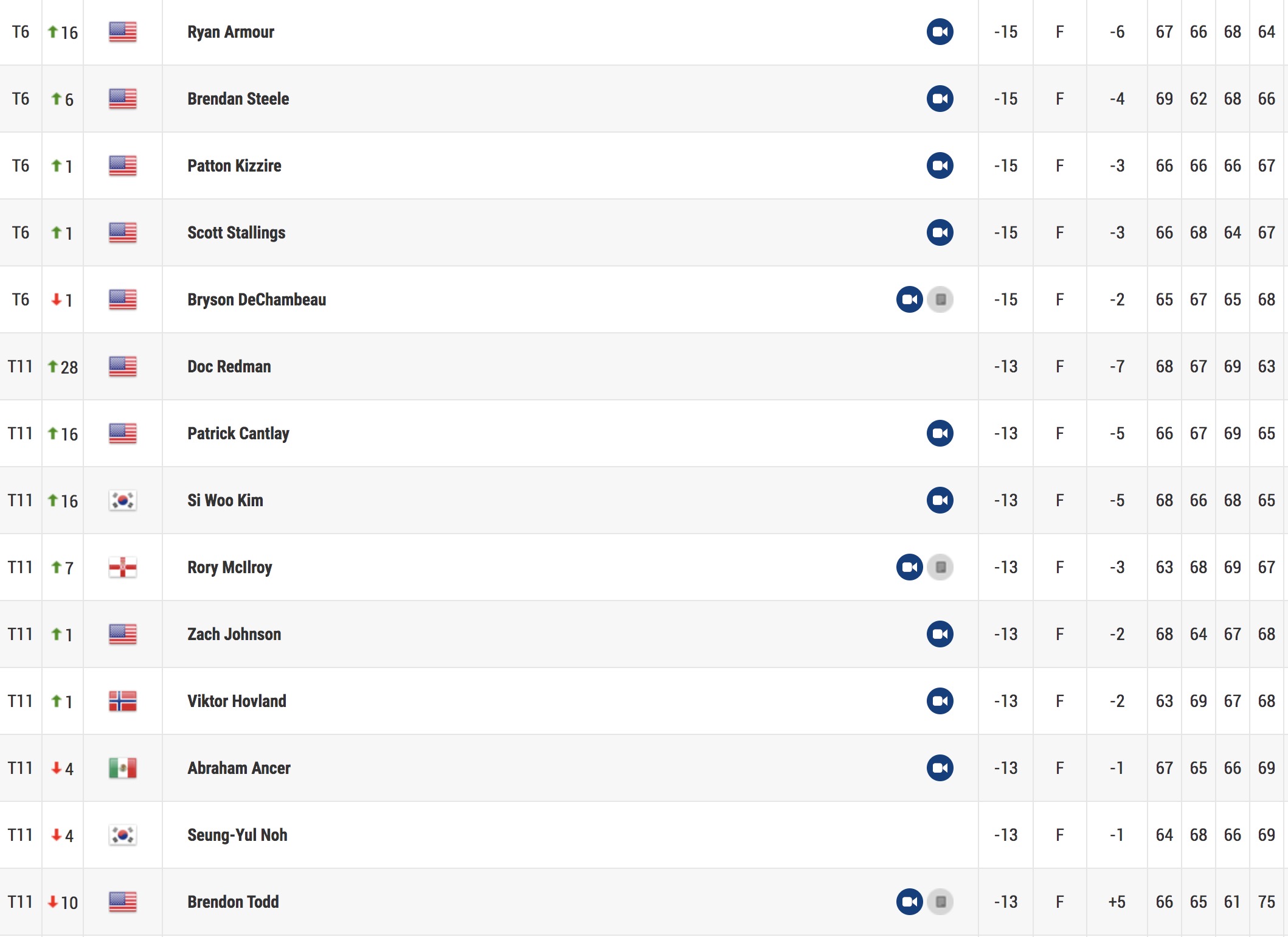Expand Zach Johnson's scorecard row
The width and height of the screenshot is (1288, 937).
coord(644,634)
